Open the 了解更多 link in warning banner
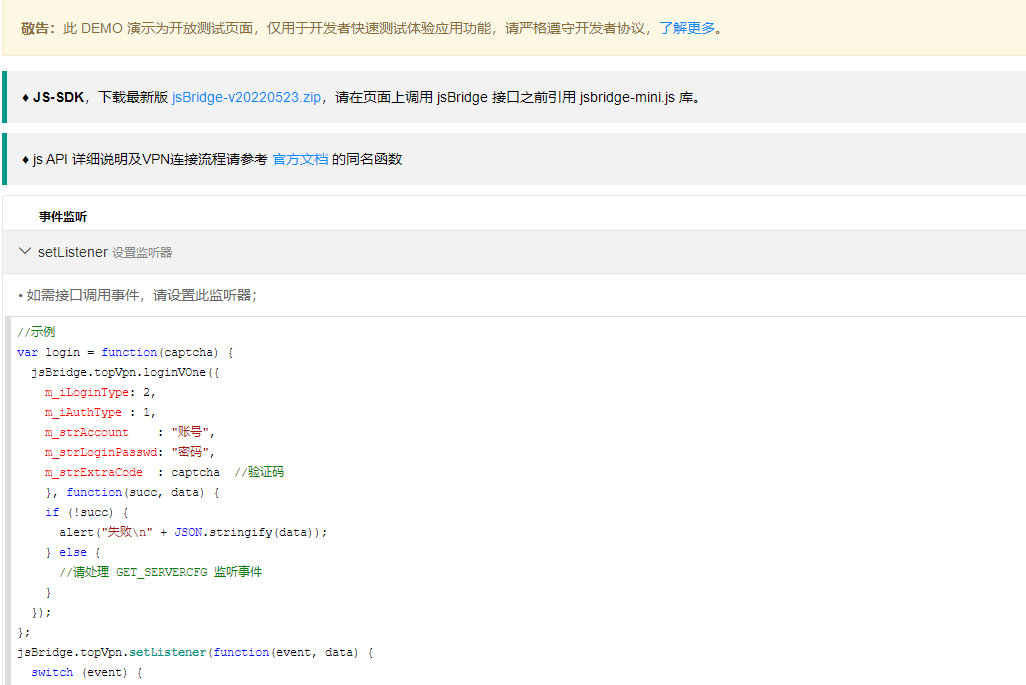 (x=686, y=28)
